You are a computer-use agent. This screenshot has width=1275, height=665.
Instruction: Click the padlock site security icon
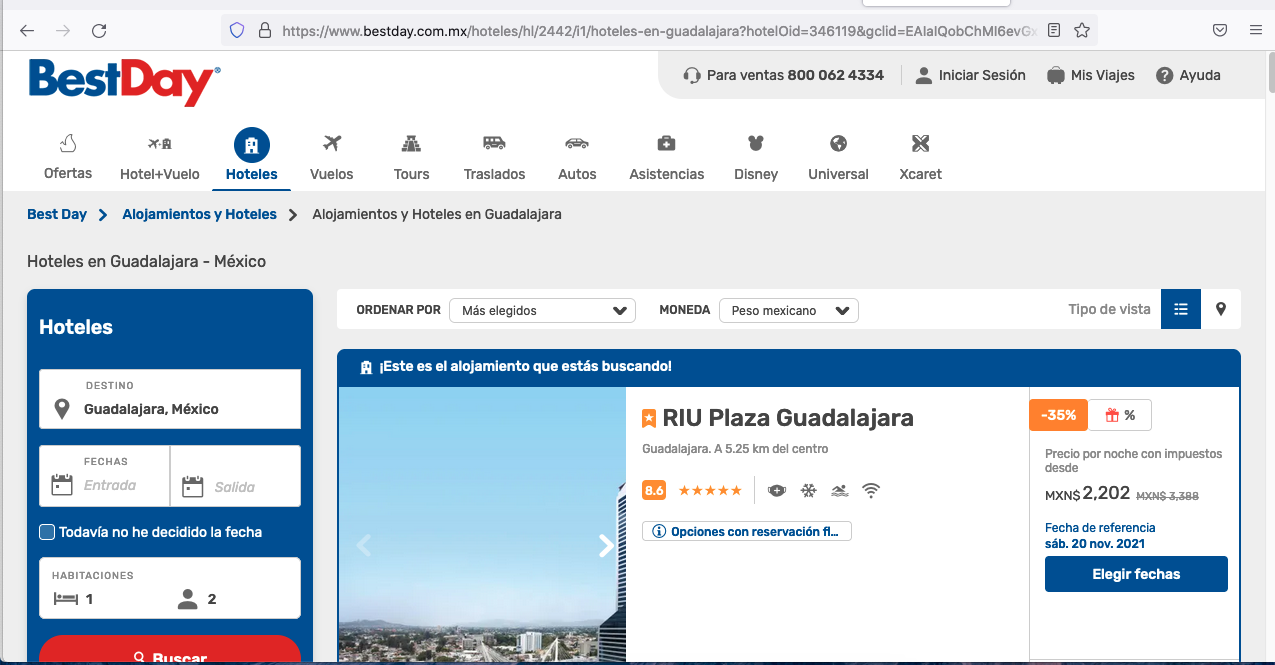[x=264, y=31]
